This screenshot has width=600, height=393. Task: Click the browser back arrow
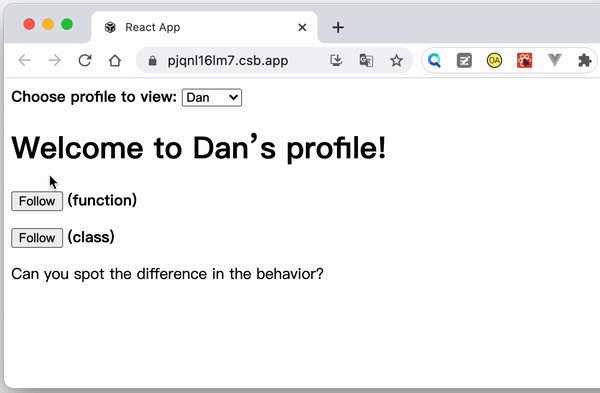24,60
